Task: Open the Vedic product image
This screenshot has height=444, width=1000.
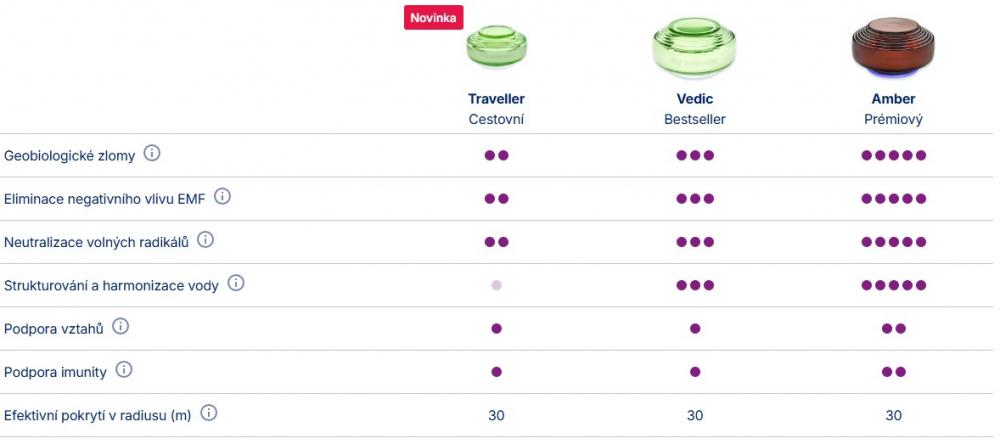Action: tap(695, 47)
